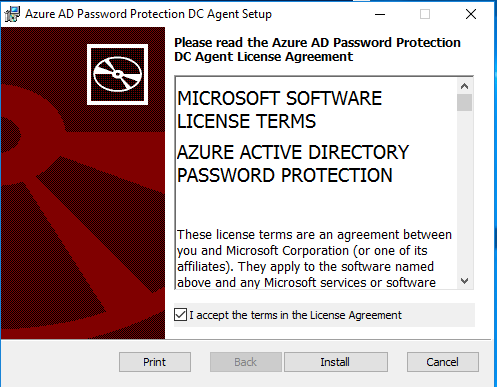Click the 'Please read the Azure AD' heading
This screenshot has height=387, width=497.
pos(317,50)
